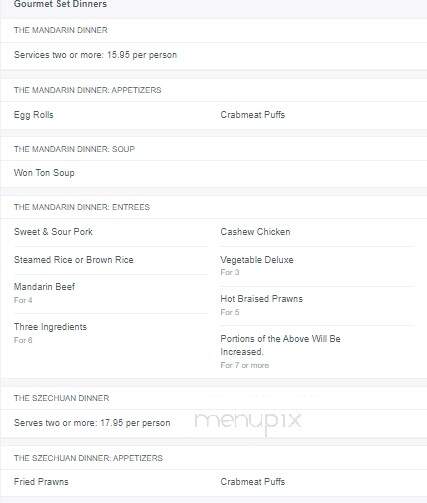The width and height of the screenshot is (427, 503).
Task: Click the Sweet & Sour Pork entree
Action: (53, 232)
